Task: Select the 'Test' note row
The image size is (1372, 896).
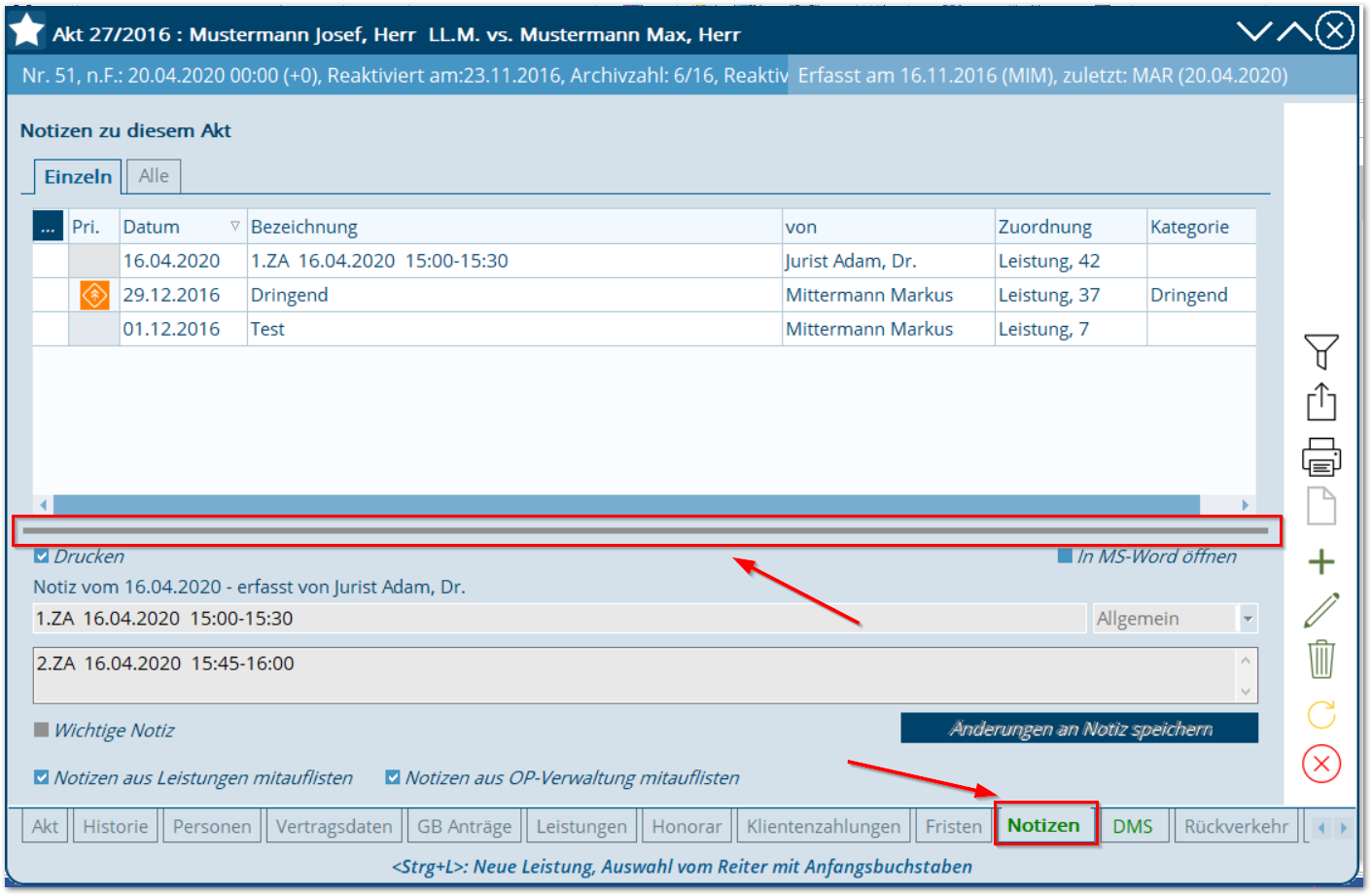Action: [644, 329]
